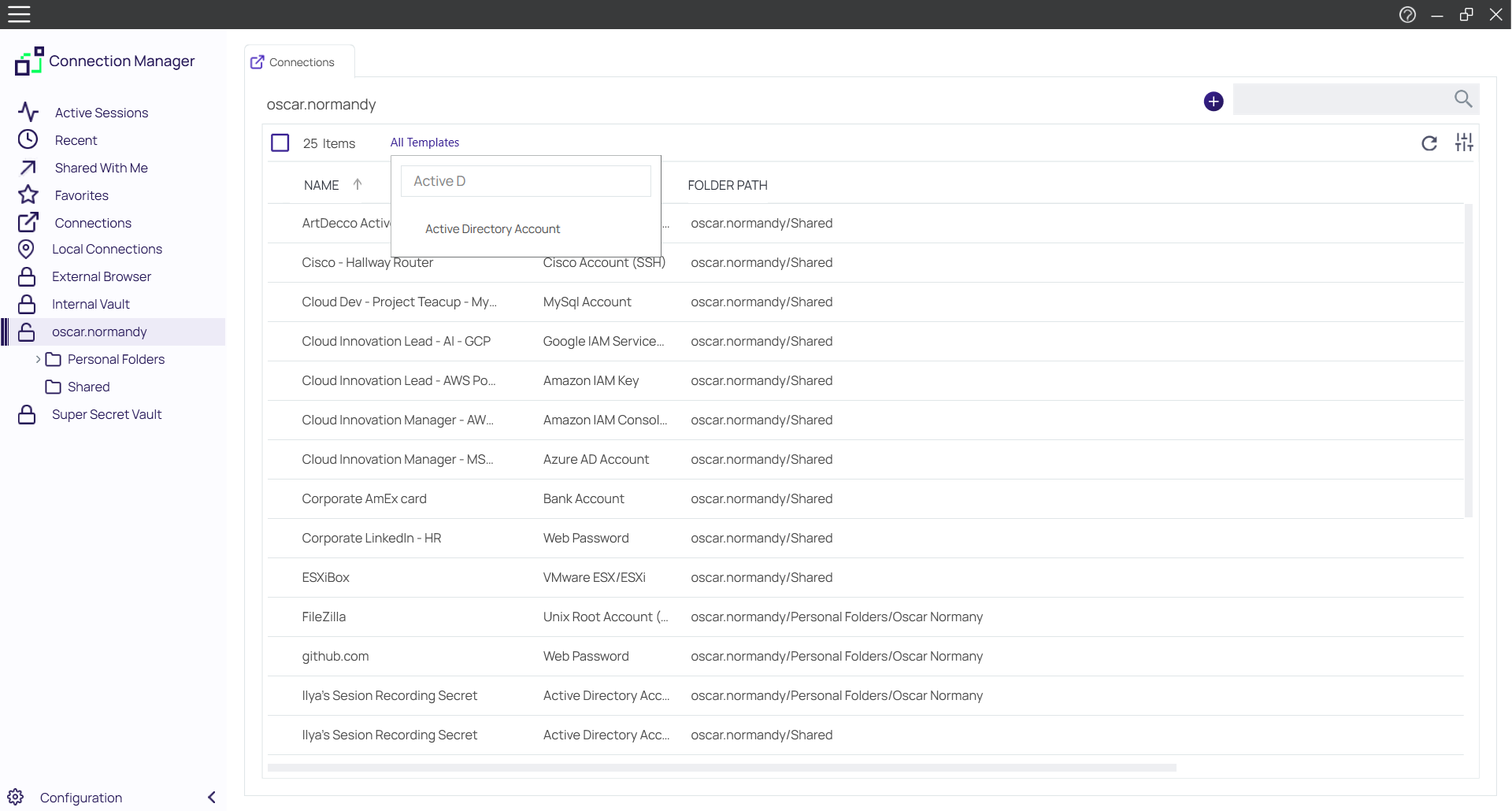Open the hamburger menu icon
This screenshot has height=811, width=1512.
tap(19, 14)
